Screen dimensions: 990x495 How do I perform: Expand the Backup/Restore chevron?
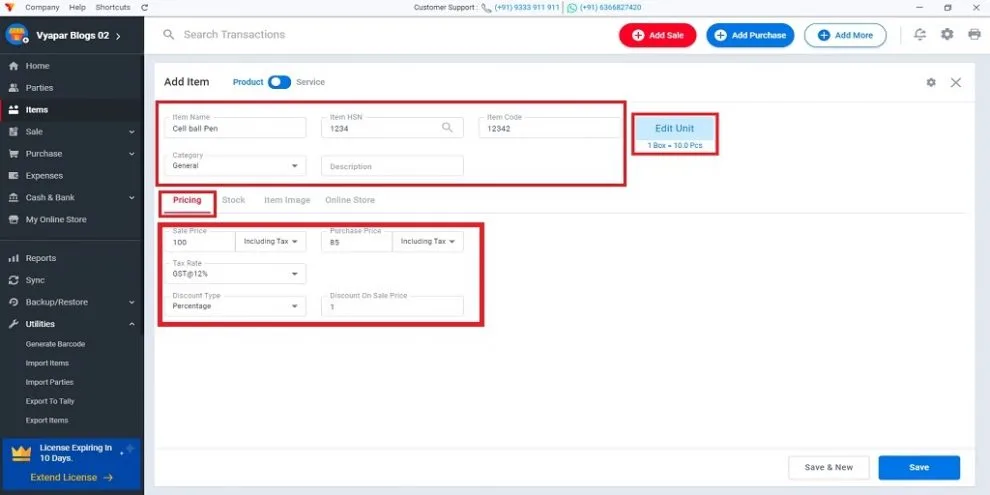click(131, 302)
